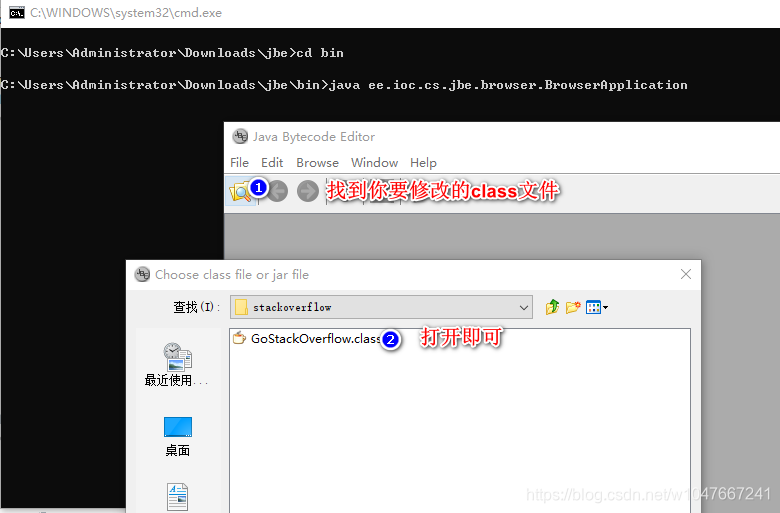This screenshot has height=513, width=780.
Task: Close the Choose class file dialog
Action: click(685, 274)
